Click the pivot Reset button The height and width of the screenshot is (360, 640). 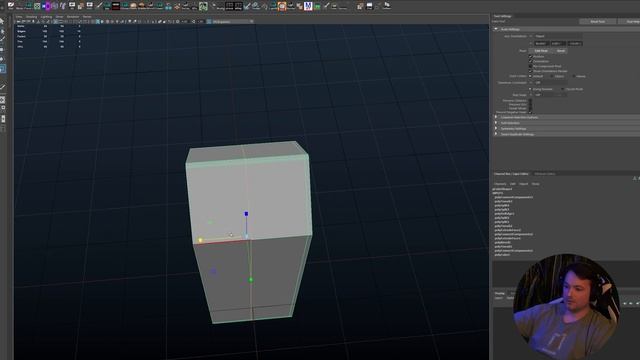[x=560, y=51]
